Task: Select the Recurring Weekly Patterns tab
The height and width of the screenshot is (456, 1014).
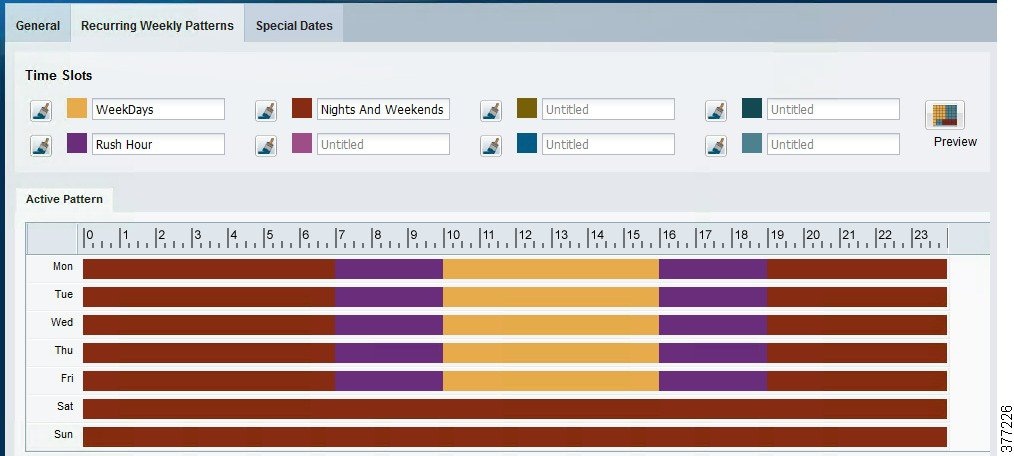Action: [157, 26]
